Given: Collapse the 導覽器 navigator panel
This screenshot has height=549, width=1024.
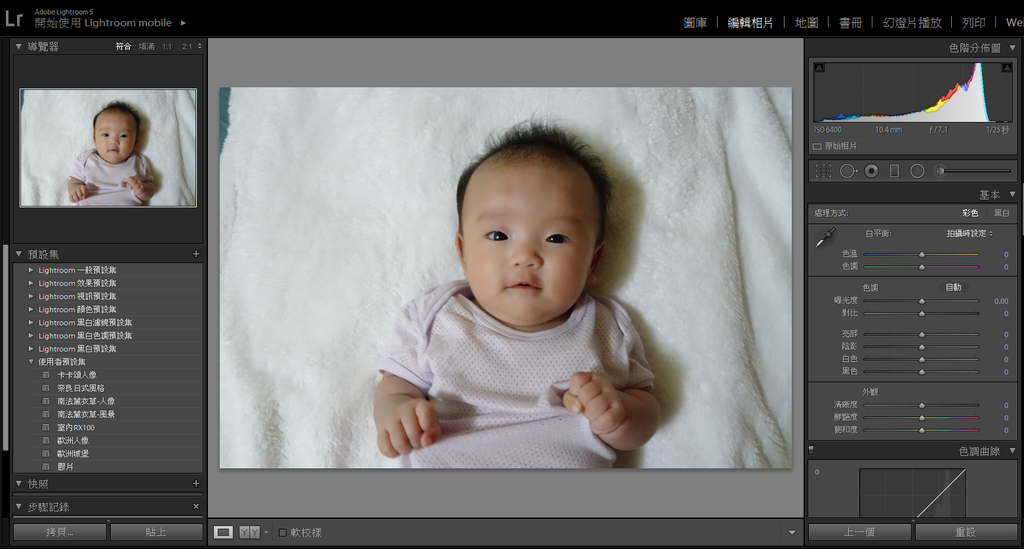Looking at the screenshot, I should [18, 46].
